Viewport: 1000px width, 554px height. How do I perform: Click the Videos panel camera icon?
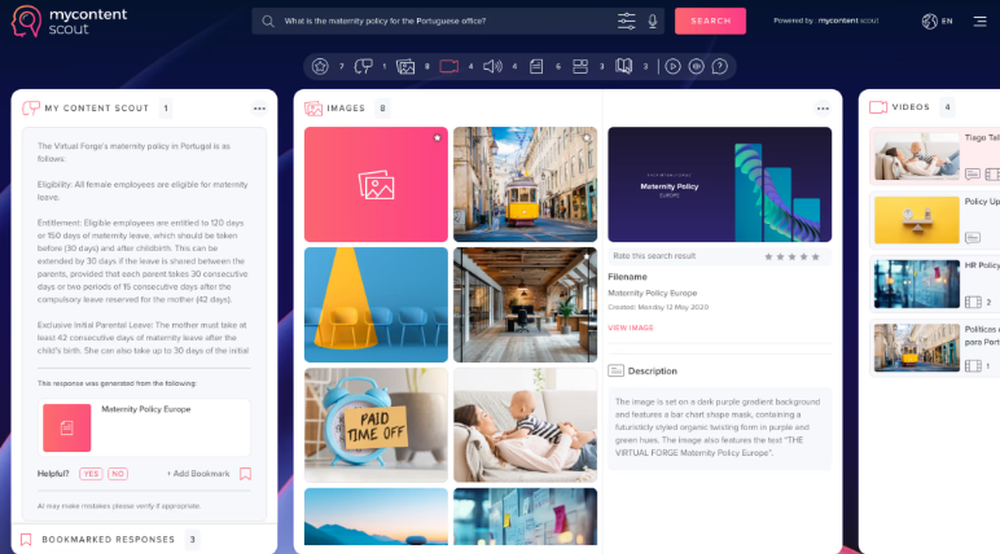pyautogui.click(x=878, y=107)
